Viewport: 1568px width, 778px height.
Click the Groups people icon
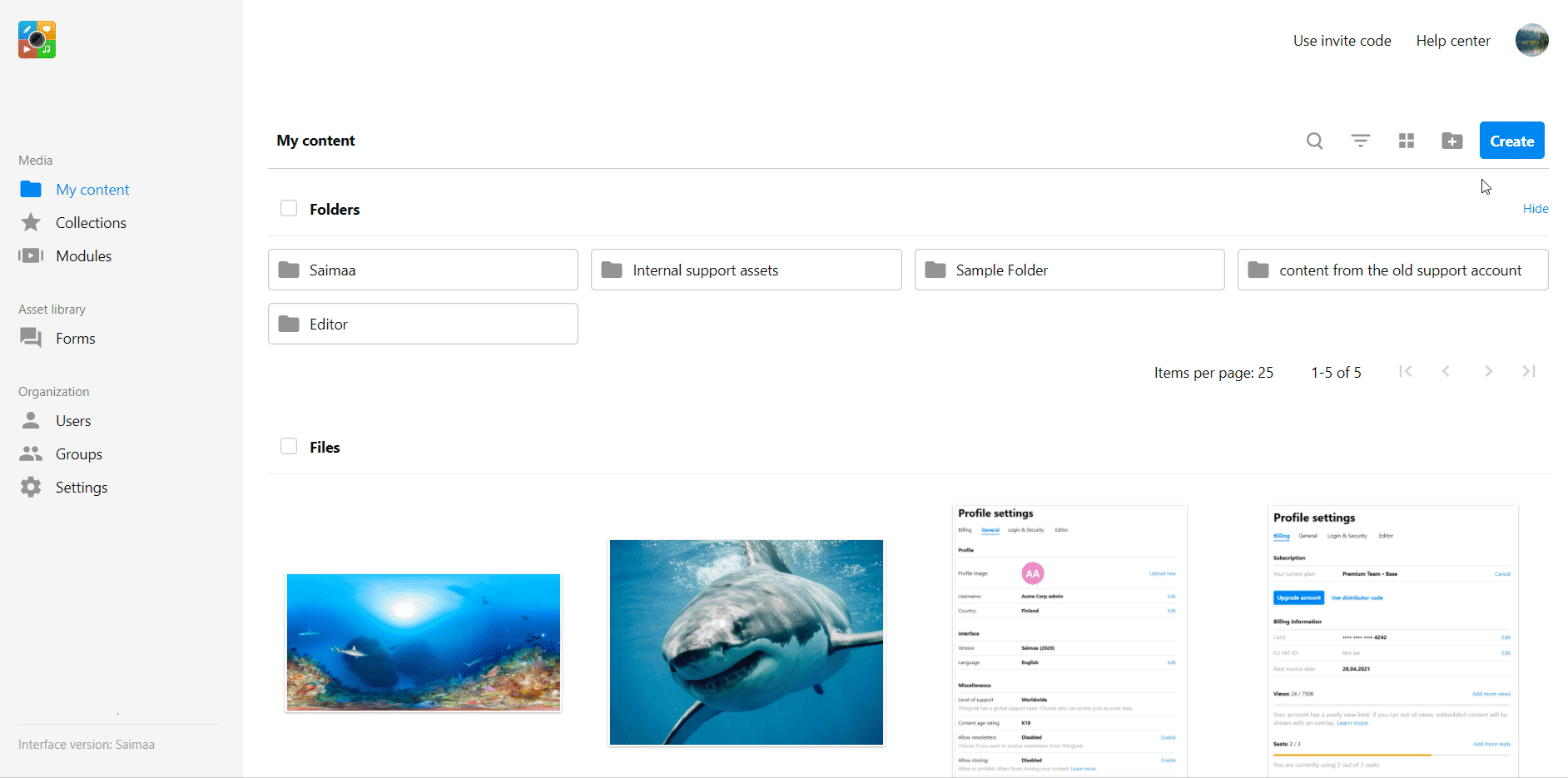point(31,453)
